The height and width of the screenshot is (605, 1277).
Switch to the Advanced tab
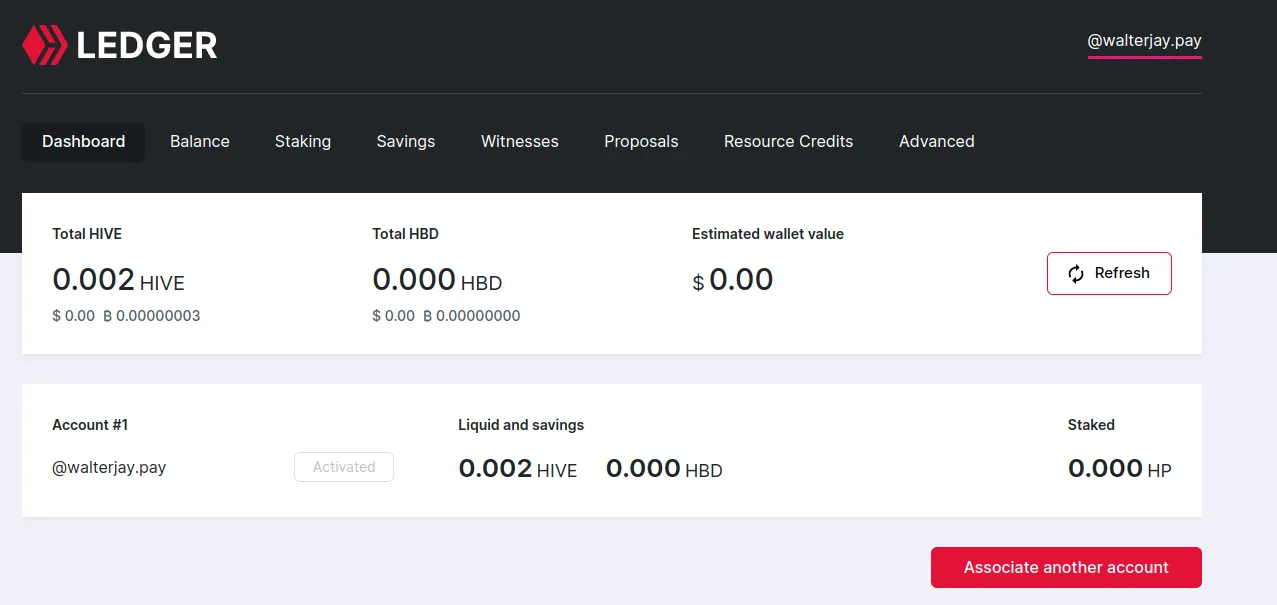coord(937,142)
